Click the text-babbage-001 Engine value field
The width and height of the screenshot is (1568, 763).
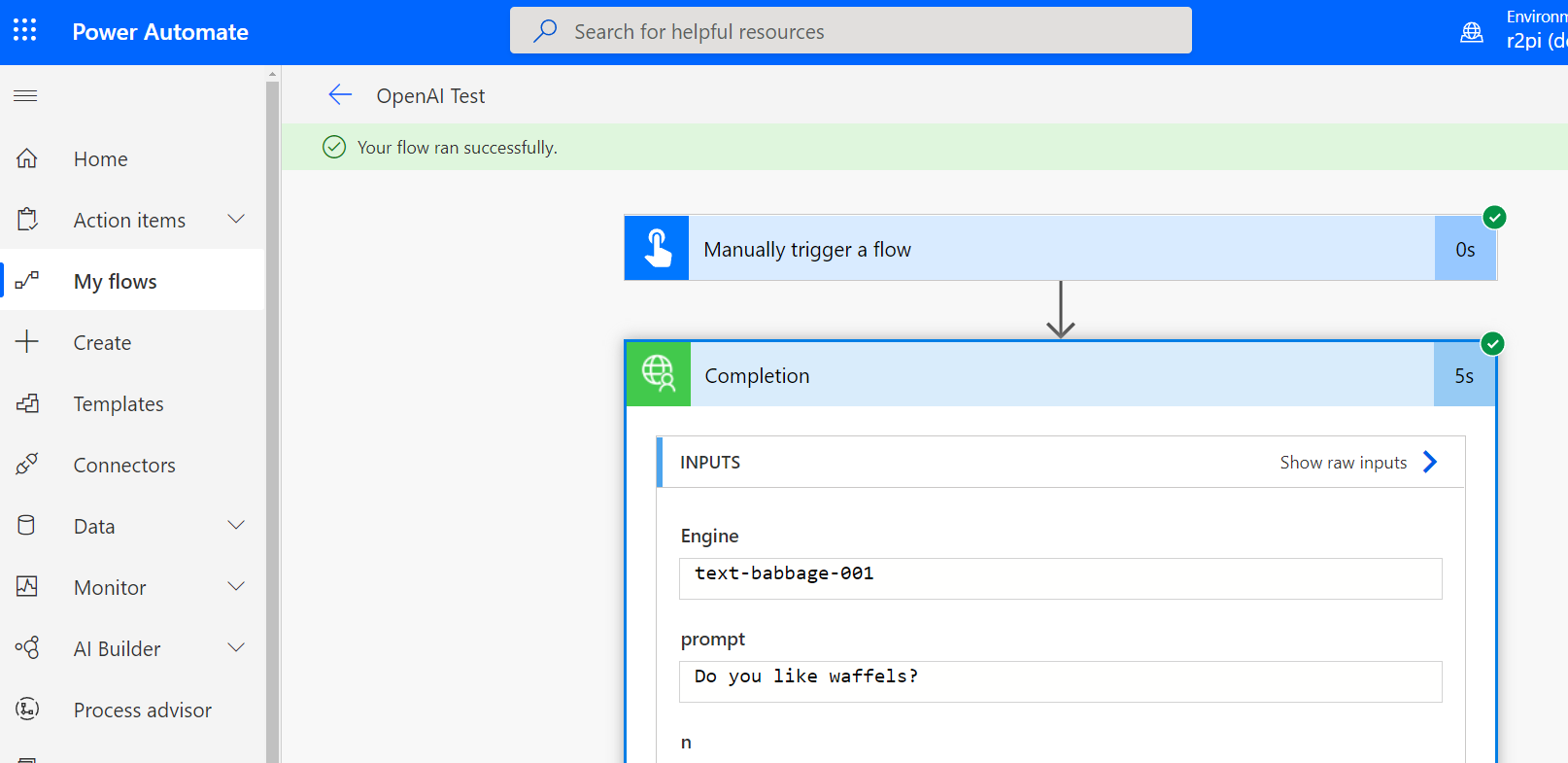click(x=1061, y=578)
